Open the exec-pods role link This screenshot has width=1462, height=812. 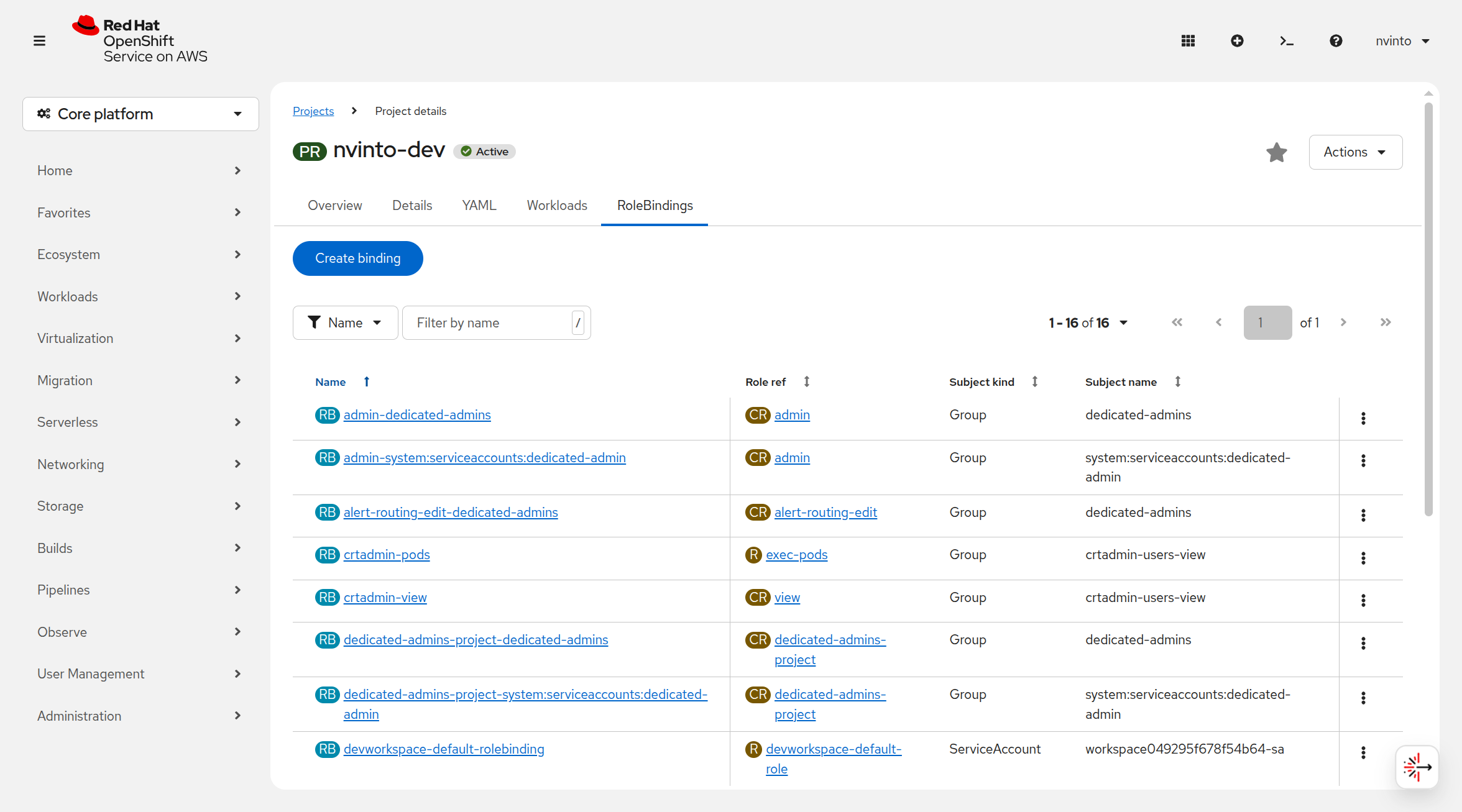[797, 555]
